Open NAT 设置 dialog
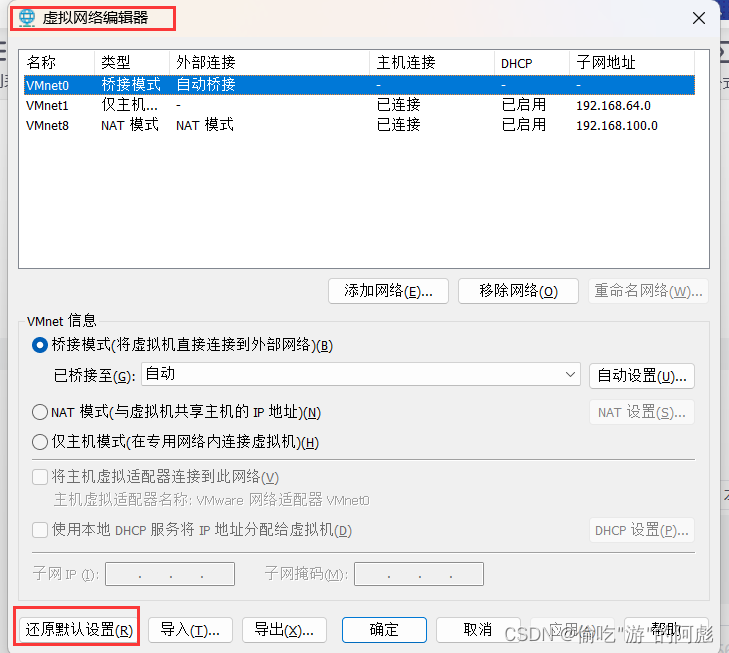This screenshot has height=653, width=729. [642, 412]
